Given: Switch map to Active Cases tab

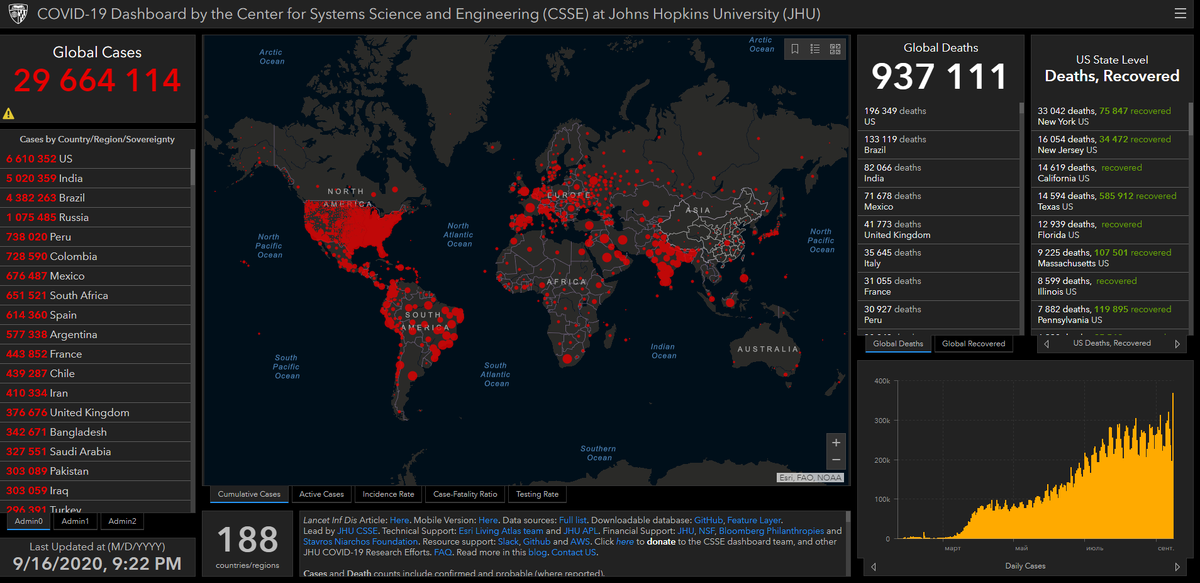Looking at the screenshot, I should point(321,494).
